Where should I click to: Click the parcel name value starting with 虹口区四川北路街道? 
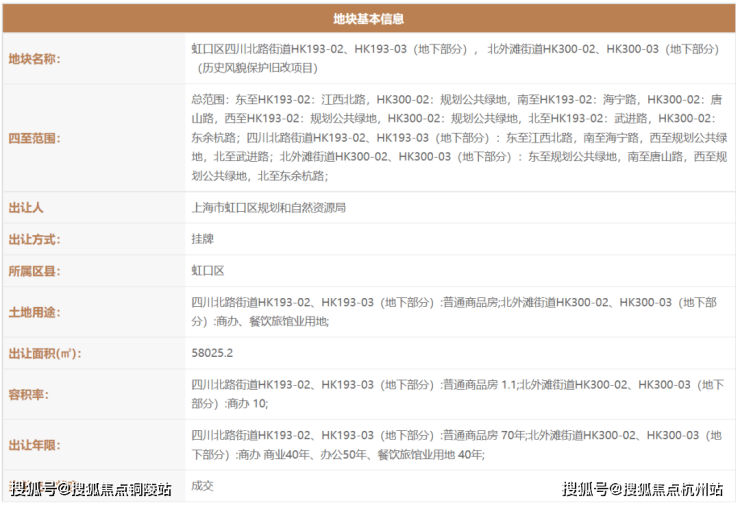pyautogui.click(x=455, y=58)
